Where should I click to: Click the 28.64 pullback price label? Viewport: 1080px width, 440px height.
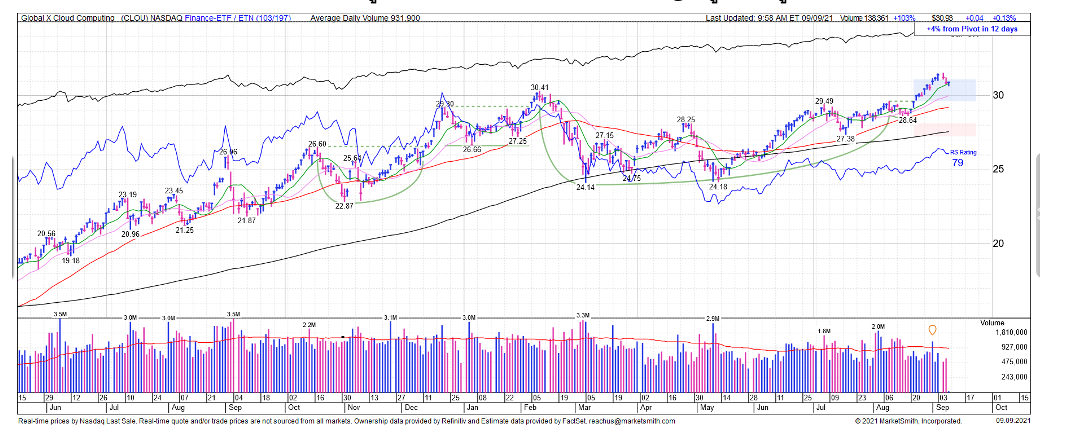pos(907,120)
